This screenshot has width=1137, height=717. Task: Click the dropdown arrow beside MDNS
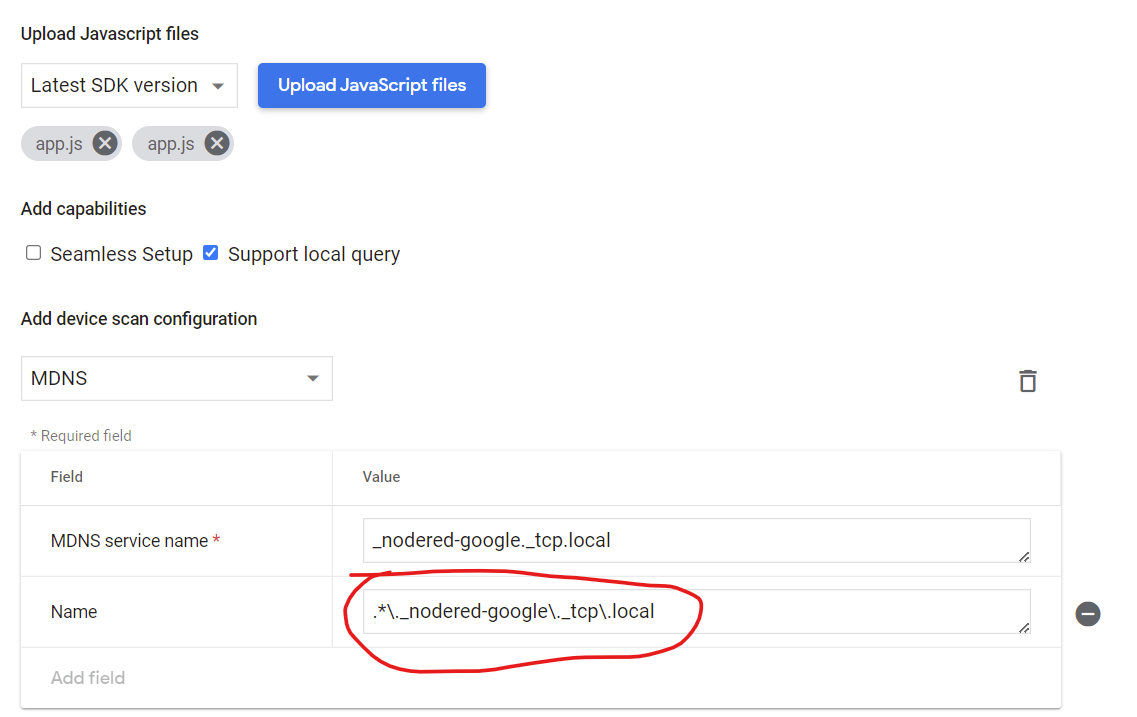click(313, 378)
